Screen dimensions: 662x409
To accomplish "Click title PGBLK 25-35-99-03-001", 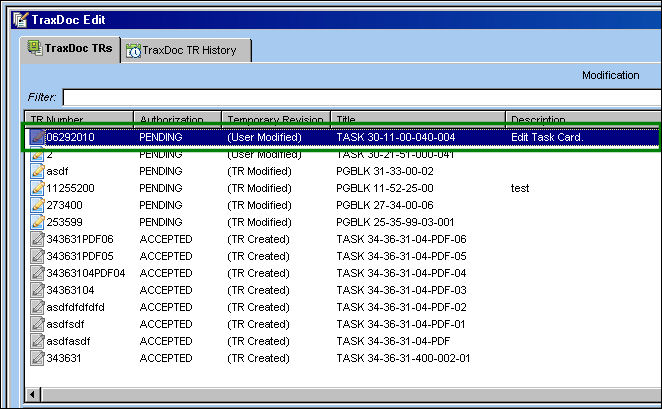I will tap(395, 222).
